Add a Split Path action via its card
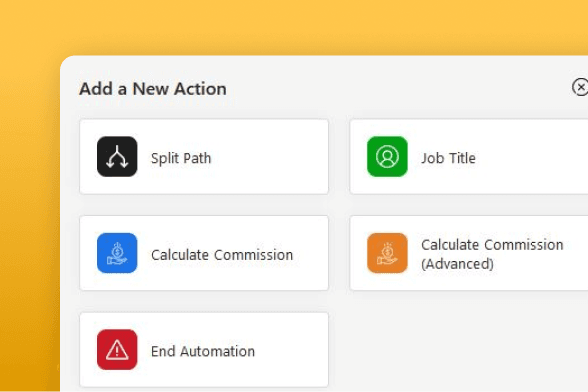The height and width of the screenshot is (392, 588). click(x=204, y=156)
